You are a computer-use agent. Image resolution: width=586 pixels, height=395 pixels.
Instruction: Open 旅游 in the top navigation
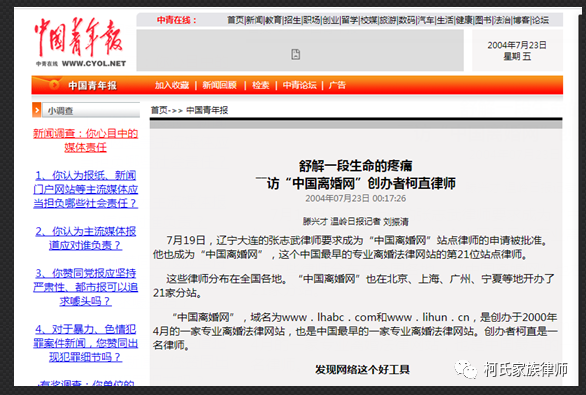(x=388, y=20)
